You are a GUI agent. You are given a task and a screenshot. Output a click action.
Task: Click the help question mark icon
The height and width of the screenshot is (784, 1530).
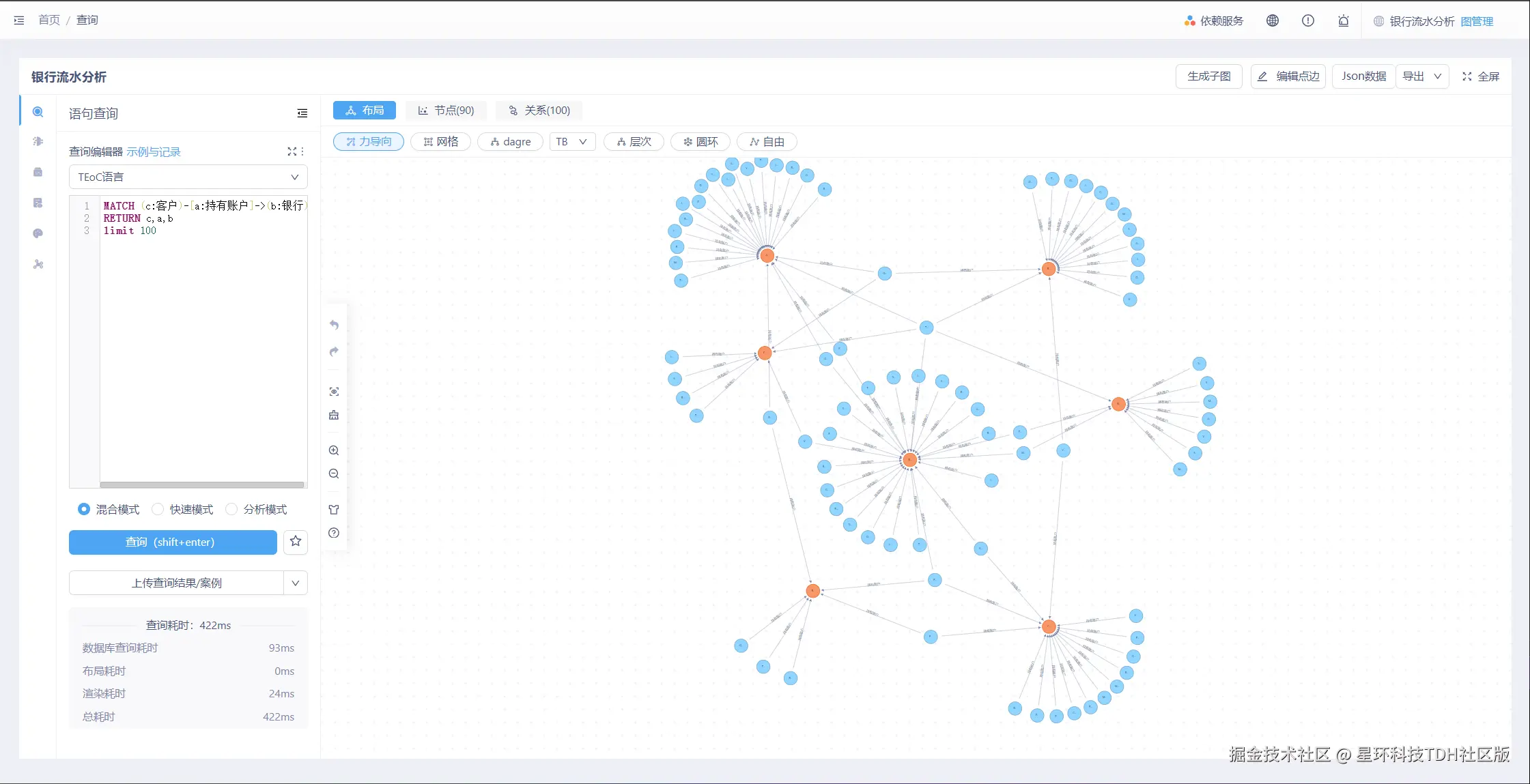[334, 533]
